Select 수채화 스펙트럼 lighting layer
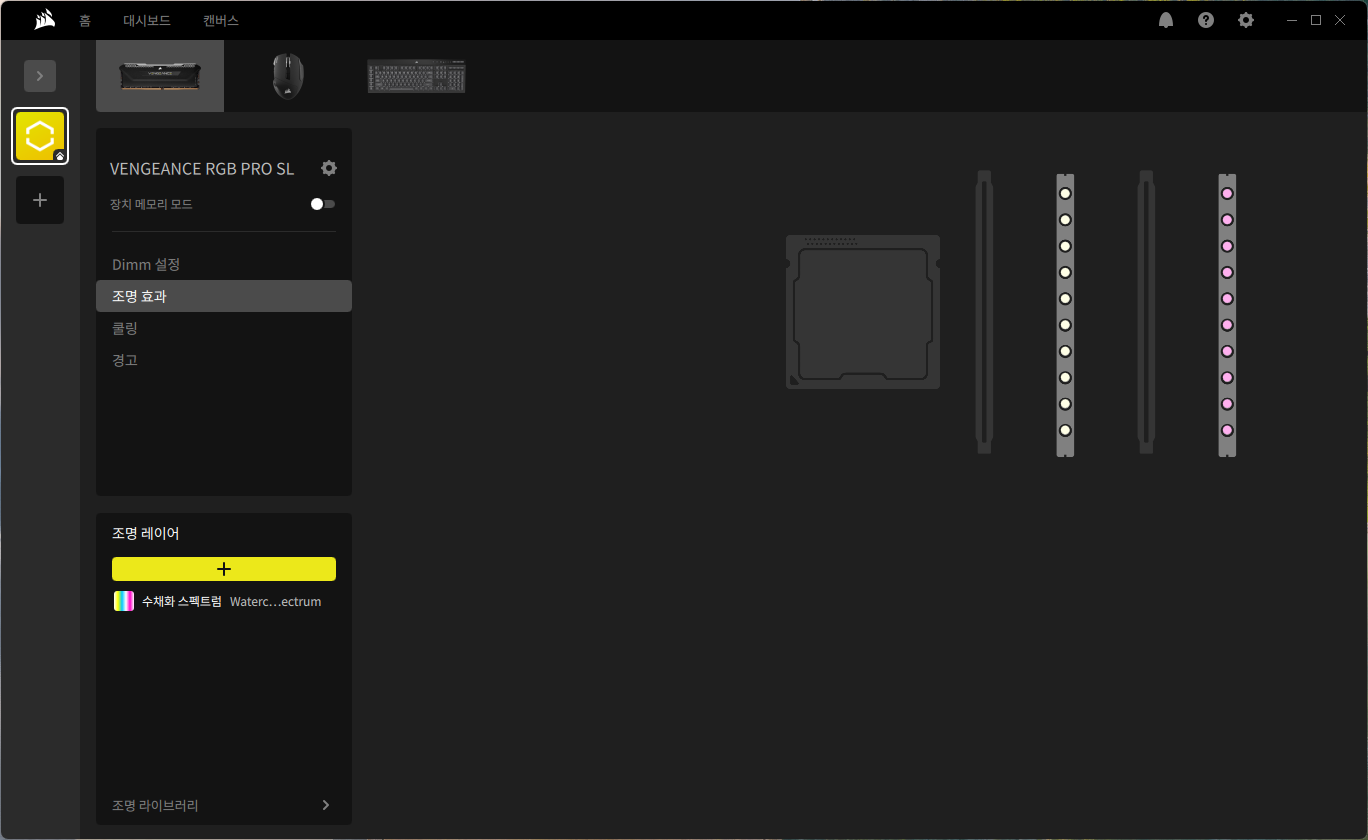1368x840 pixels. pos(224,601)
